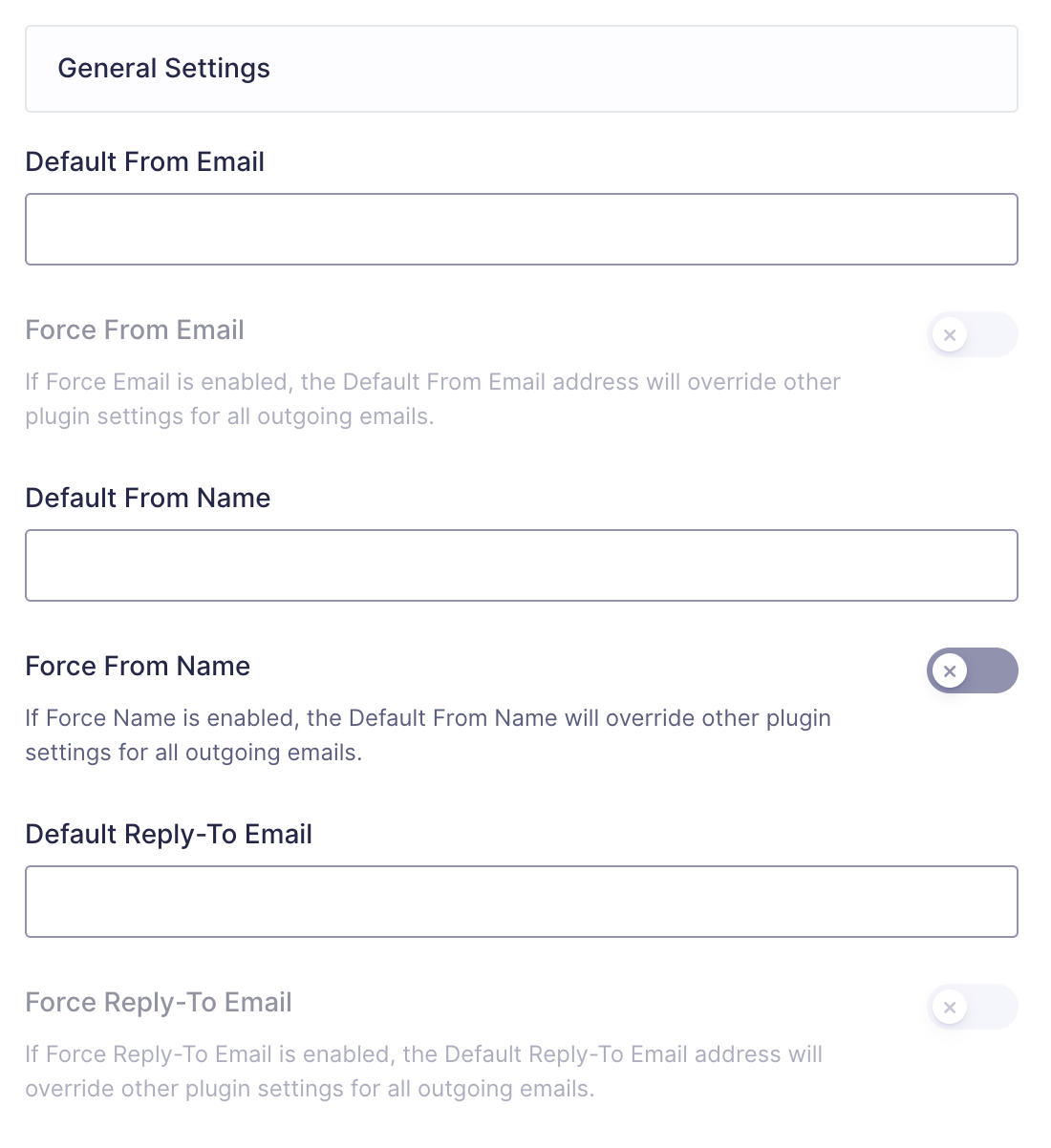This screenshot has height=1148, width=1051.
Task: Toggle the Force From Name switch
Action: point(972,670)
